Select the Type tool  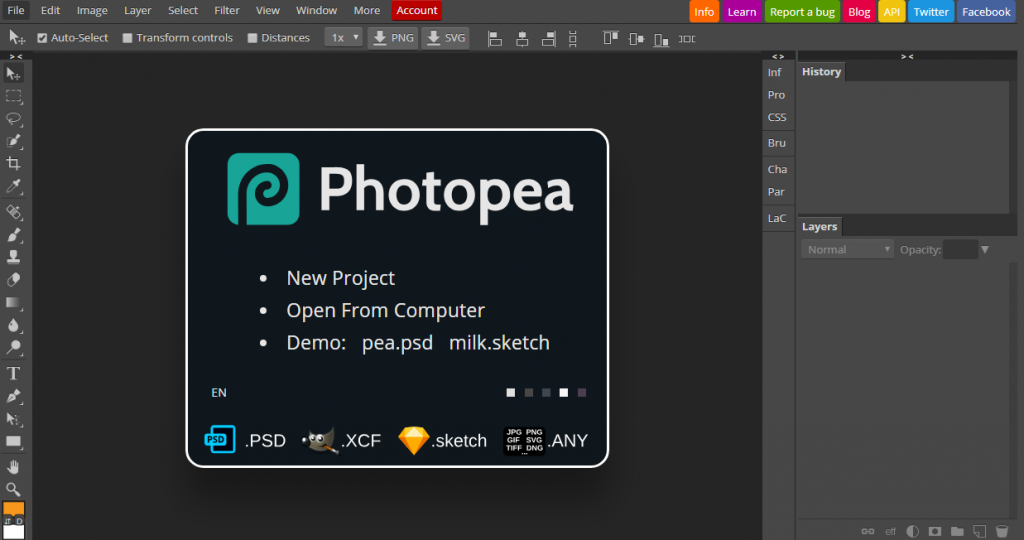pyautogui.click(x=13, y=373)
